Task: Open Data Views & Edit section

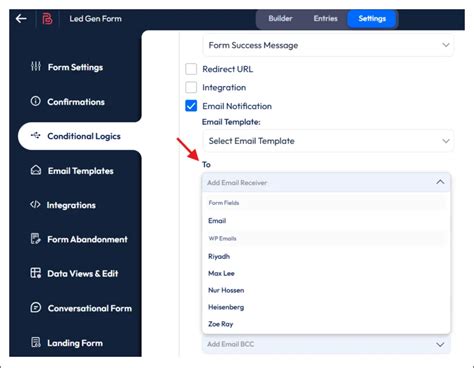Action: [x=83, y=274]
